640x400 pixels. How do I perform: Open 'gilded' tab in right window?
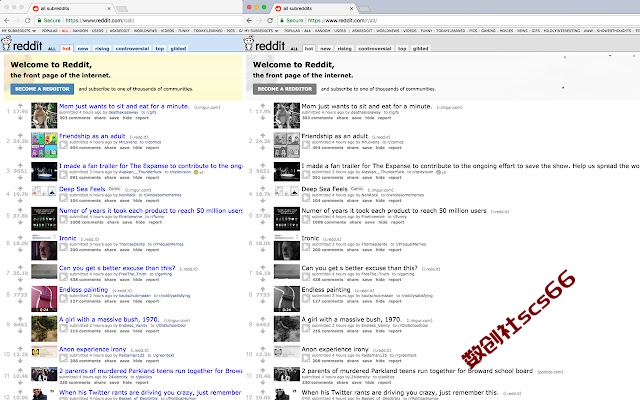tap(420, 48)
